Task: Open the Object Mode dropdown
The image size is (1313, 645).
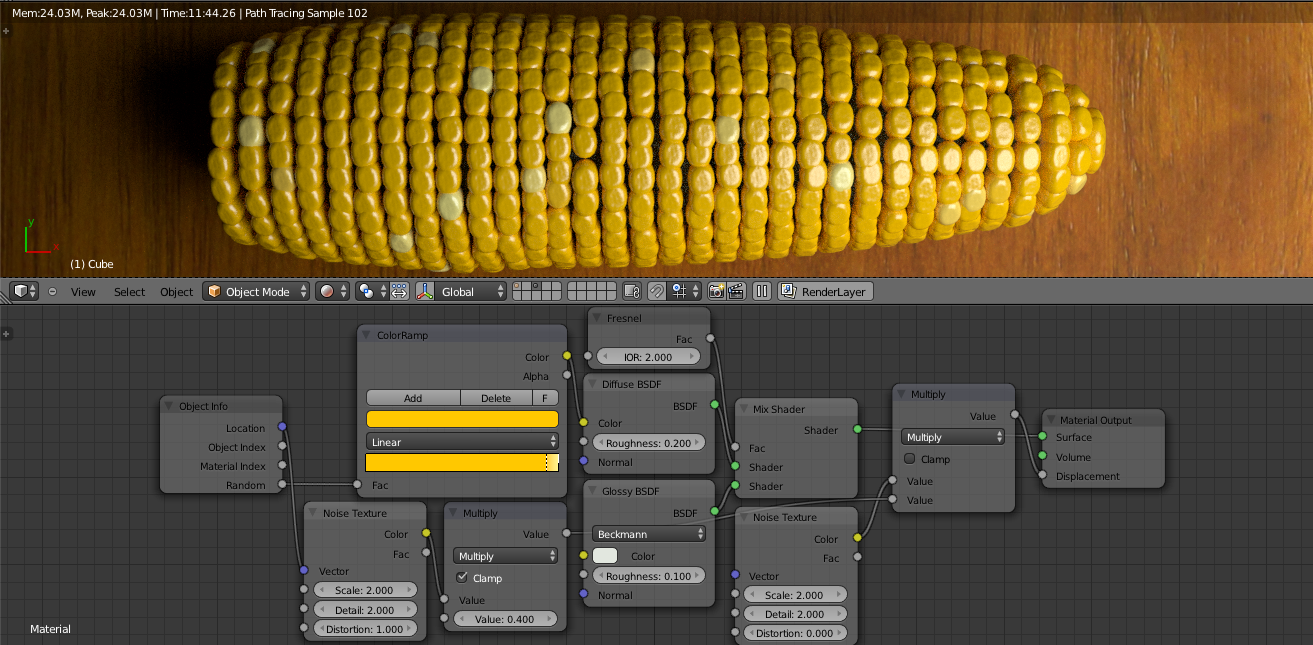Action: (255, 291)
